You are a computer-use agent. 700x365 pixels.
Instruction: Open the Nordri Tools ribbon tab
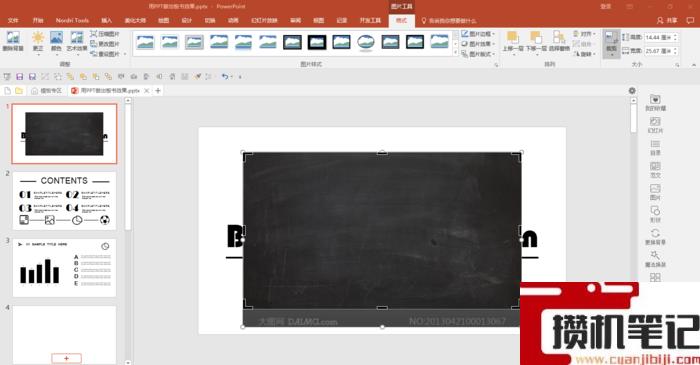72,21
